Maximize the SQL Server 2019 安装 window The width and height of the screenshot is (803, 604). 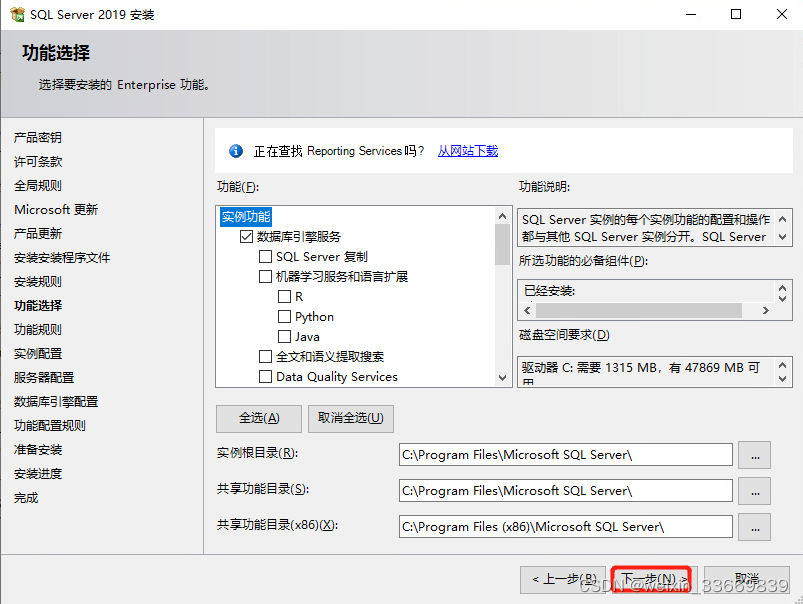coord(736,14)
